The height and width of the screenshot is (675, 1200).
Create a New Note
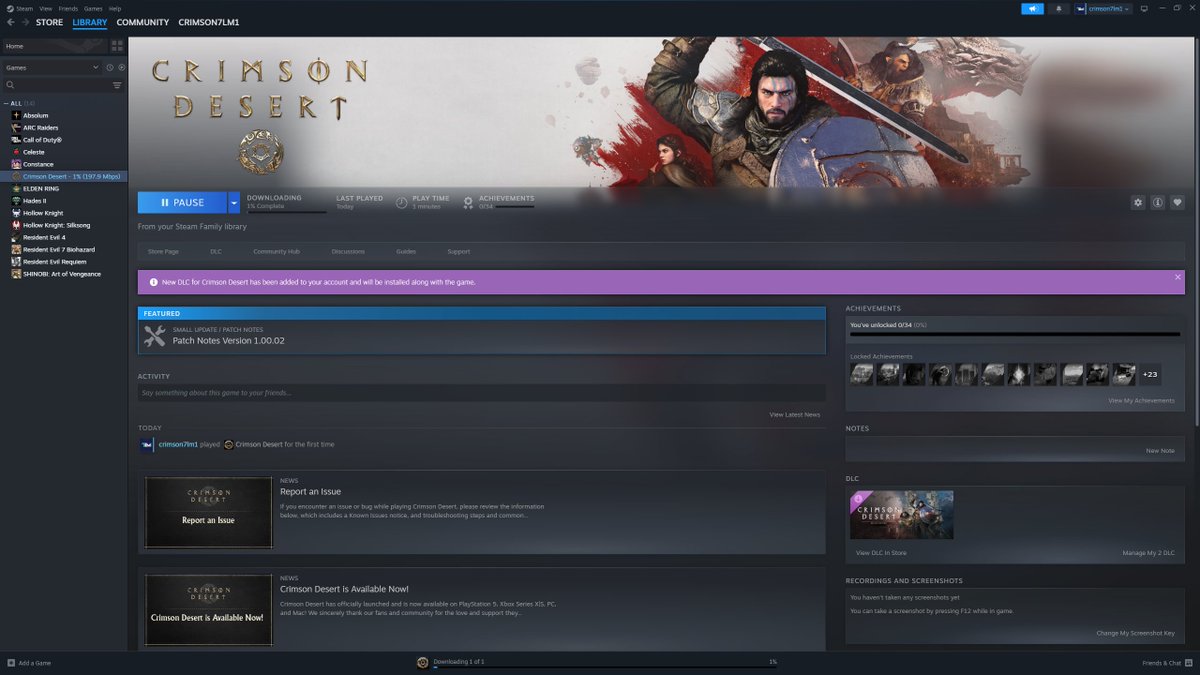(x=1160, y=451)
